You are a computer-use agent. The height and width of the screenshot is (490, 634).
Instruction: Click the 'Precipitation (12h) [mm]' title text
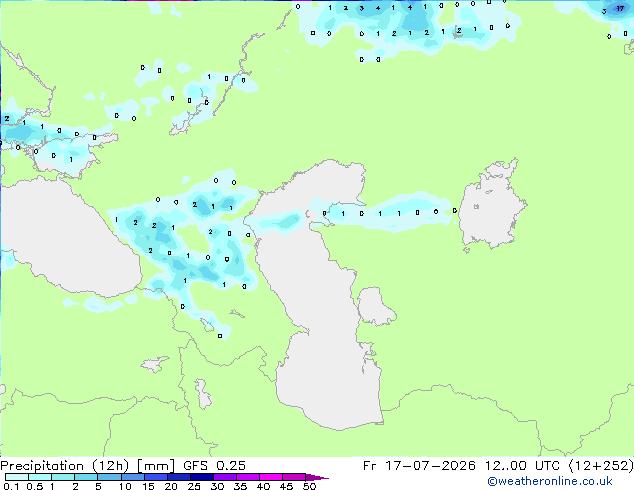pos(88,466)
